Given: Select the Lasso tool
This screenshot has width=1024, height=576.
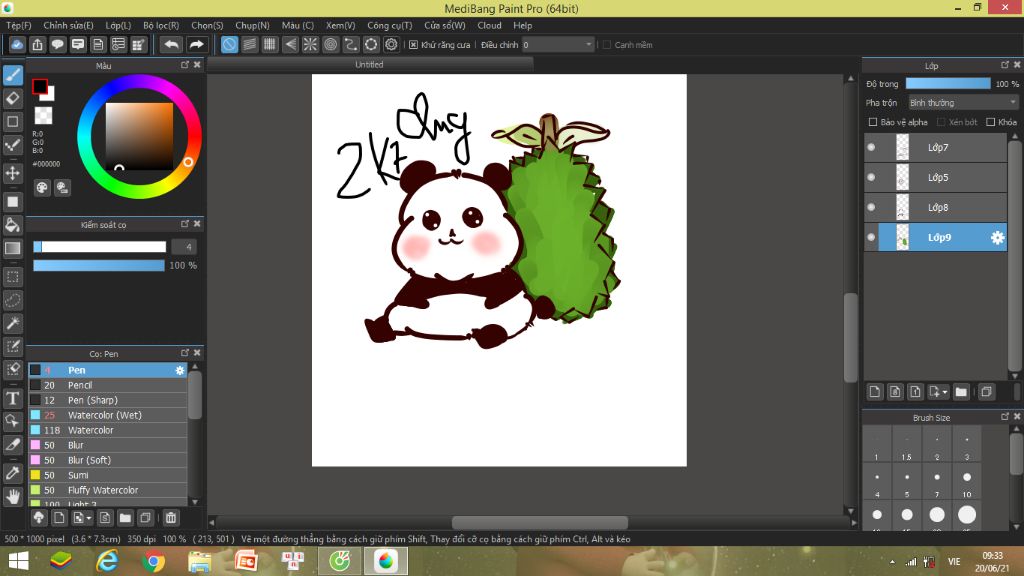Looking at the screenshot, I should (x=12, y=300).
